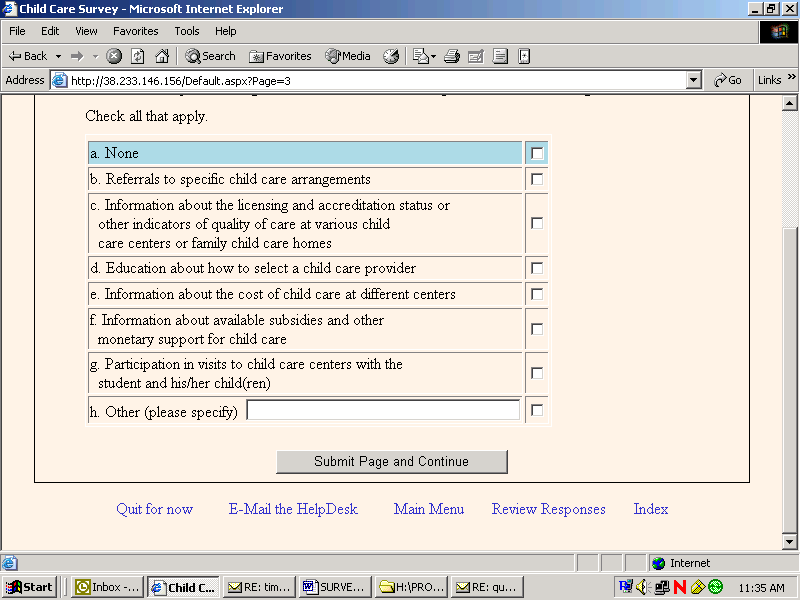Check the 'a. None' checkbox
The width and height of the screenshot is (800, 600).
click(537, 153)
